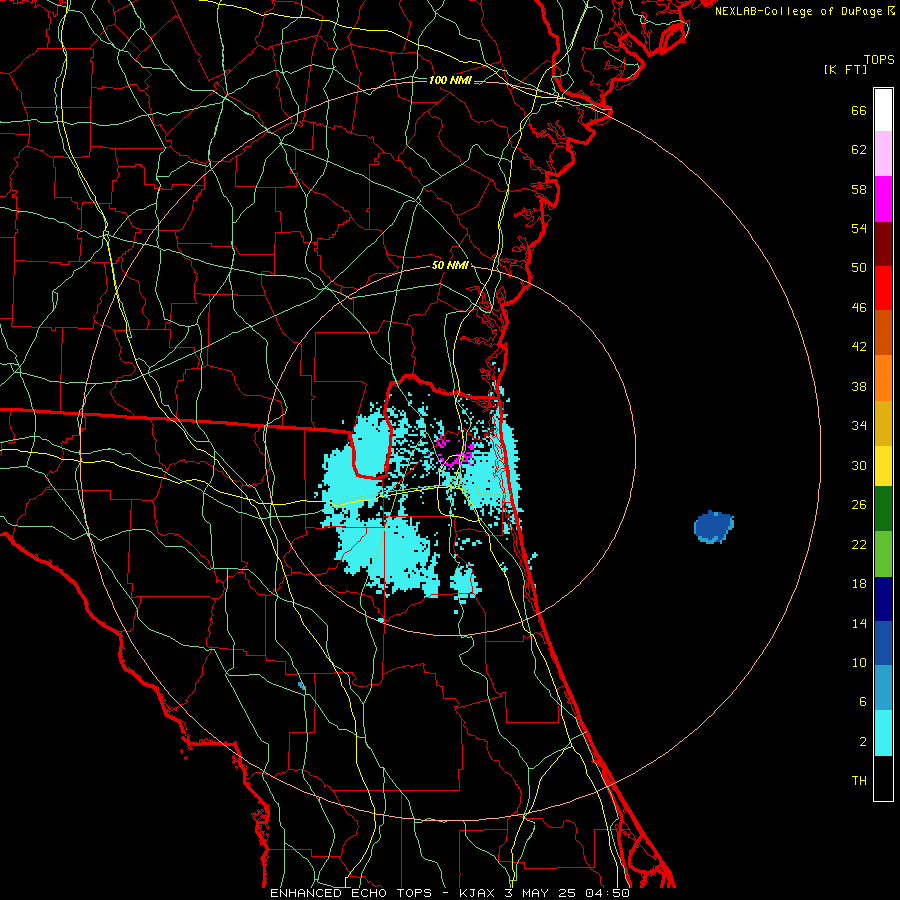The width and height of the screenshot is (900, 900).
Task: Click the '18' legend value
Action: click(x=859, y=584)
